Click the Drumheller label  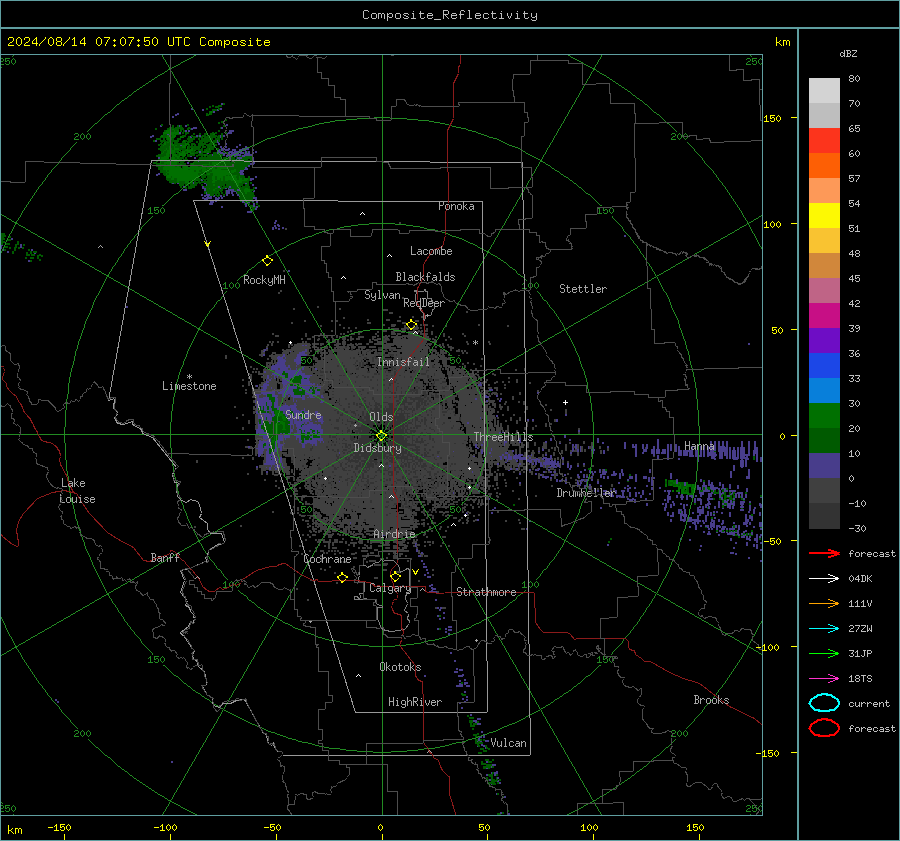point(586,493)
